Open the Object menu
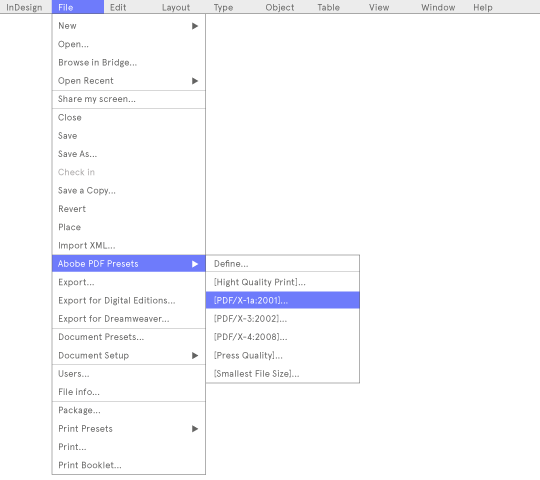The width and height of the screenshot is (540, 480). [x=280, y=7]
